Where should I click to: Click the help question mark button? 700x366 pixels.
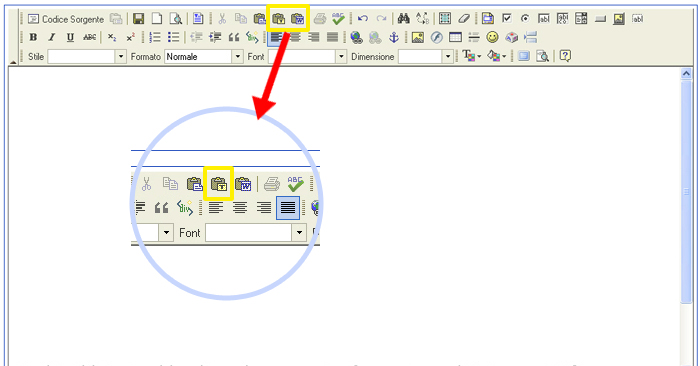pos(565,56)
